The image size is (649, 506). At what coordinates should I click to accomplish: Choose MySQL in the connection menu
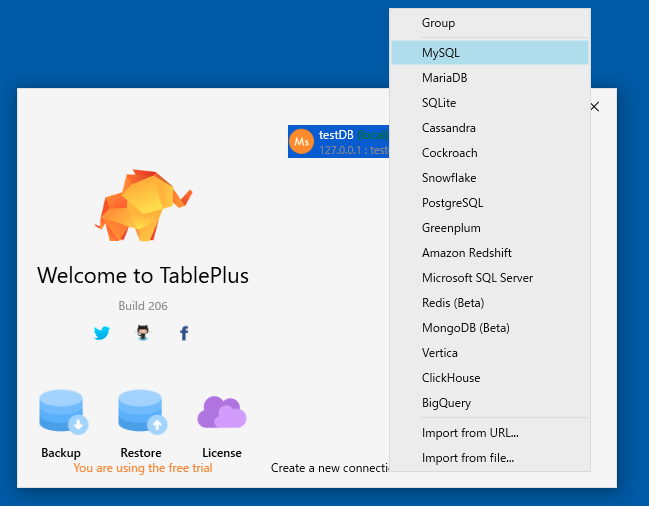(x=490, y=53)
